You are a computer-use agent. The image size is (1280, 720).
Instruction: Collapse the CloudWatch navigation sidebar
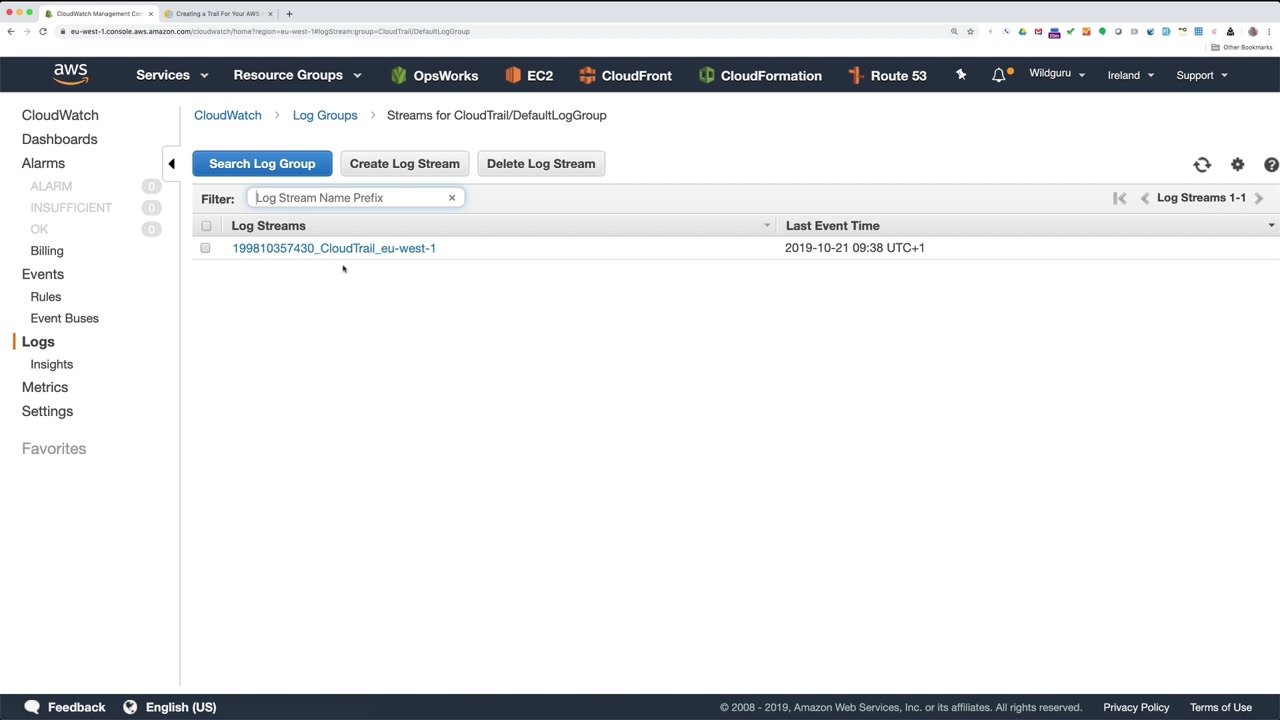click(171, 164)
